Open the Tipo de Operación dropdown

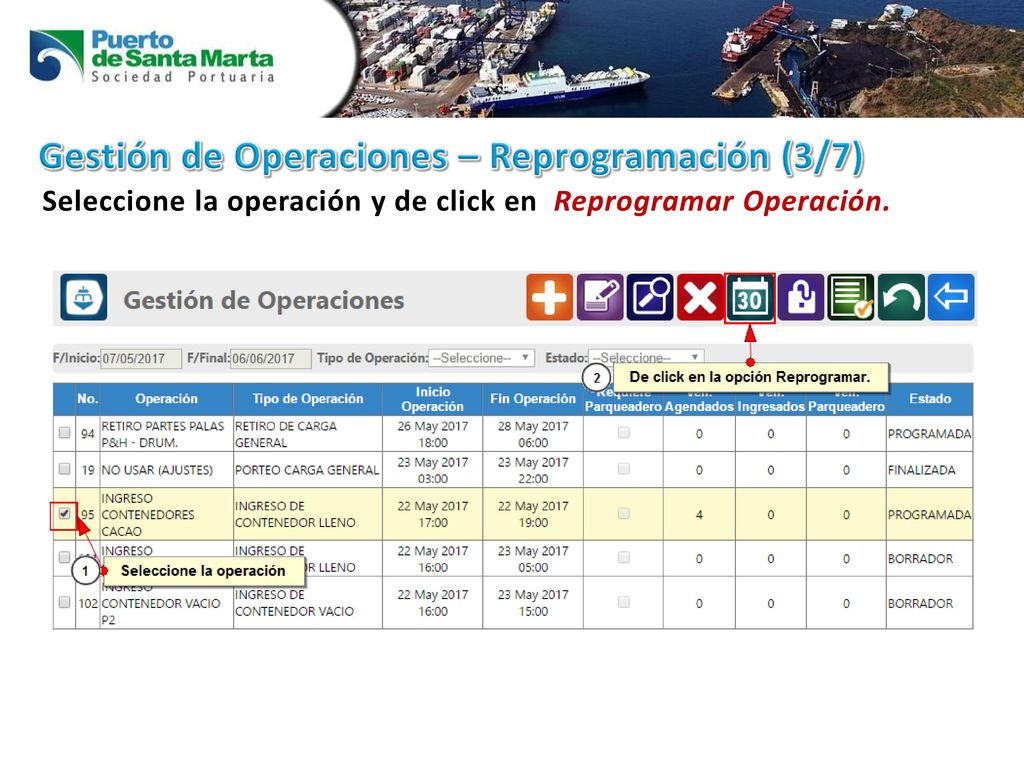(x=481, y=358)
